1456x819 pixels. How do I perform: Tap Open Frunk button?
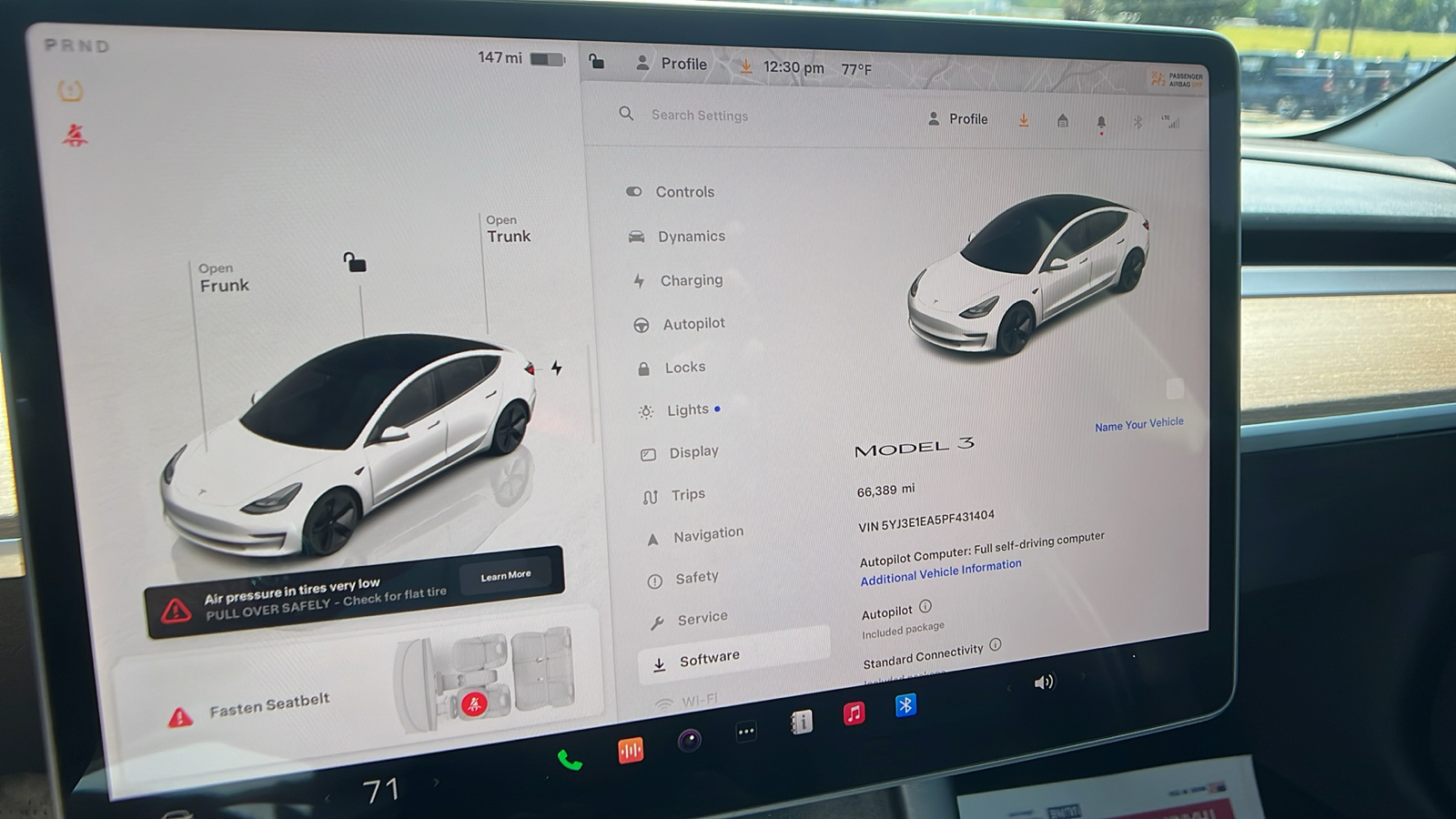tap(224, 278)
